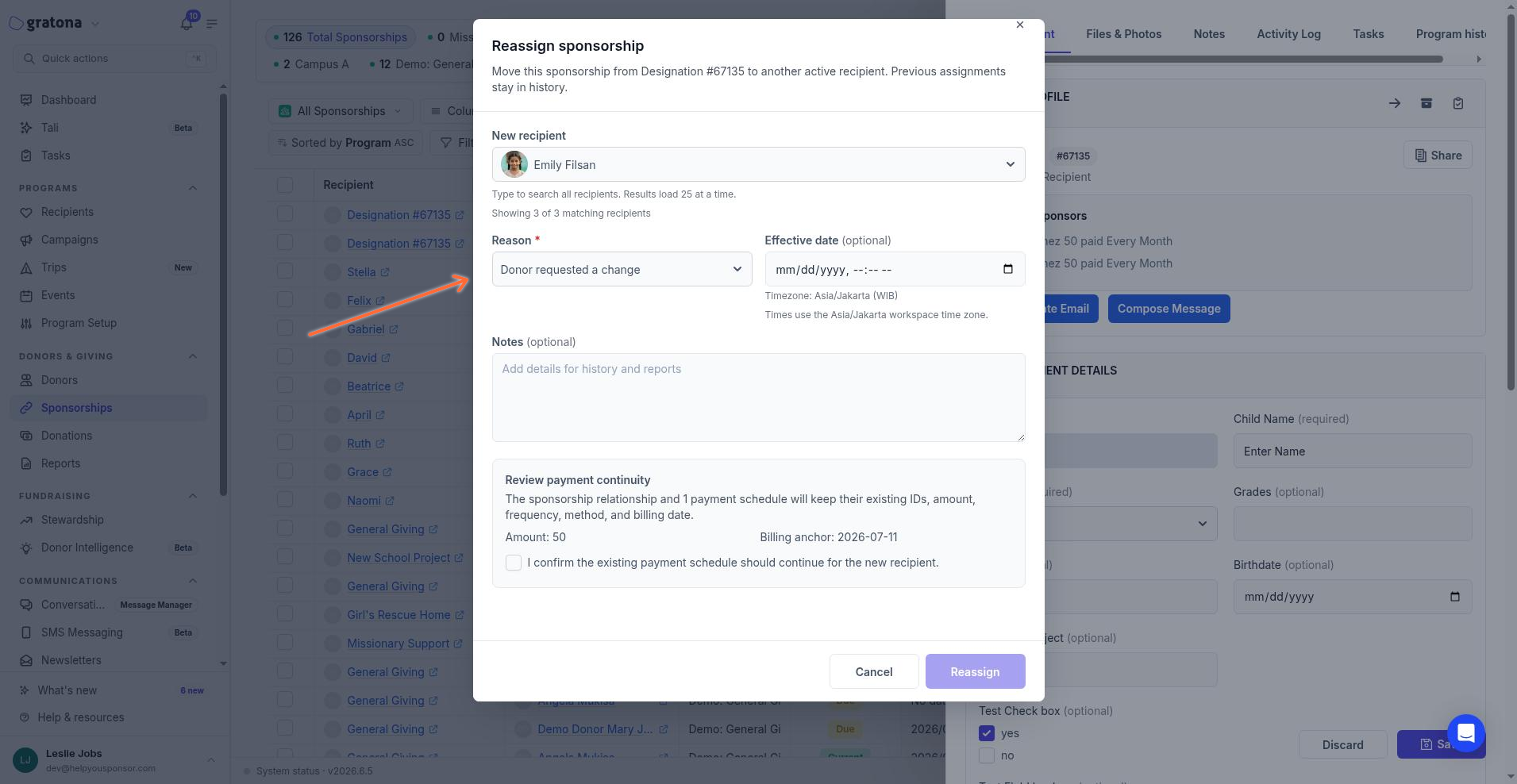
Task: Open Beatrice recipient link
Action: [368, 386]
